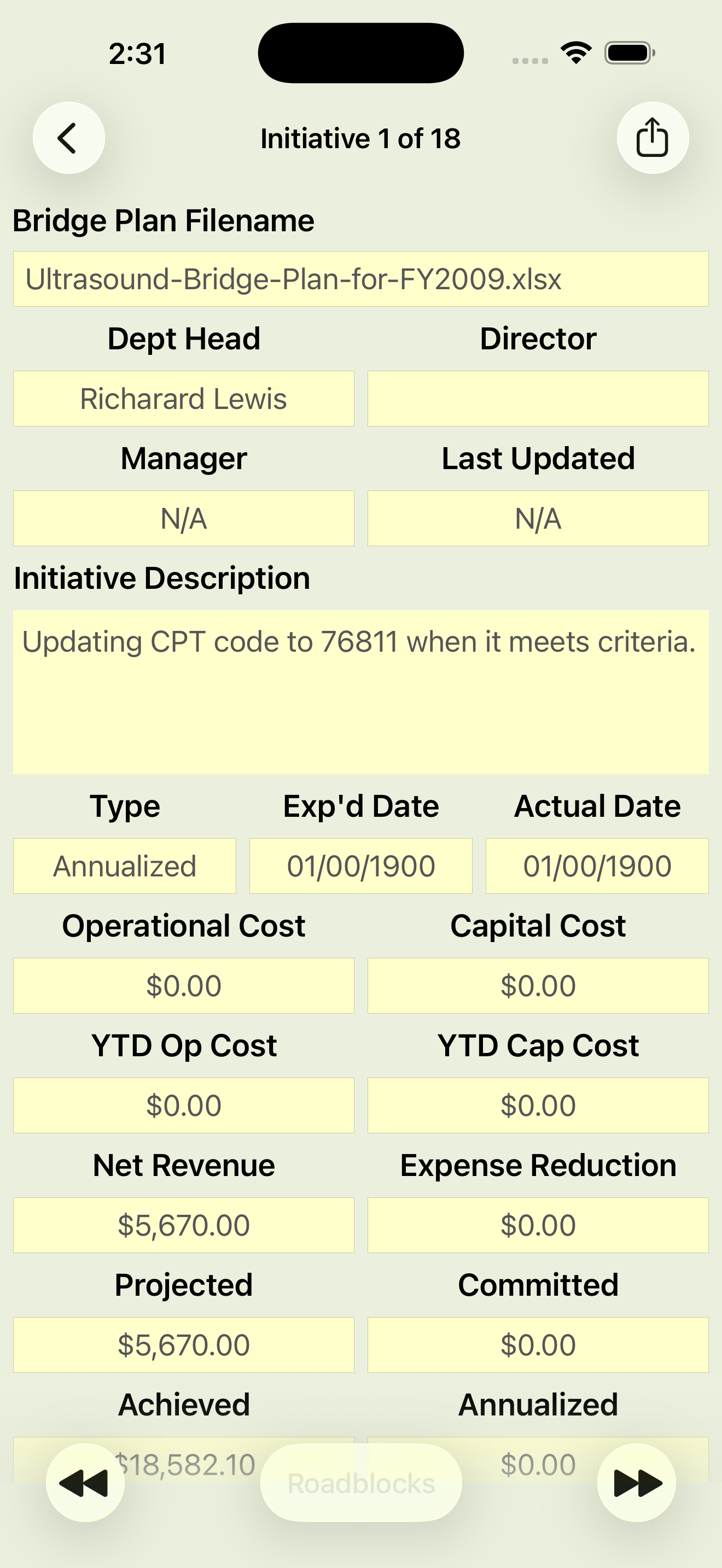The image size is (722, 1568).
Task: Tap the battery status icon
Action: (x=630, y=53)
